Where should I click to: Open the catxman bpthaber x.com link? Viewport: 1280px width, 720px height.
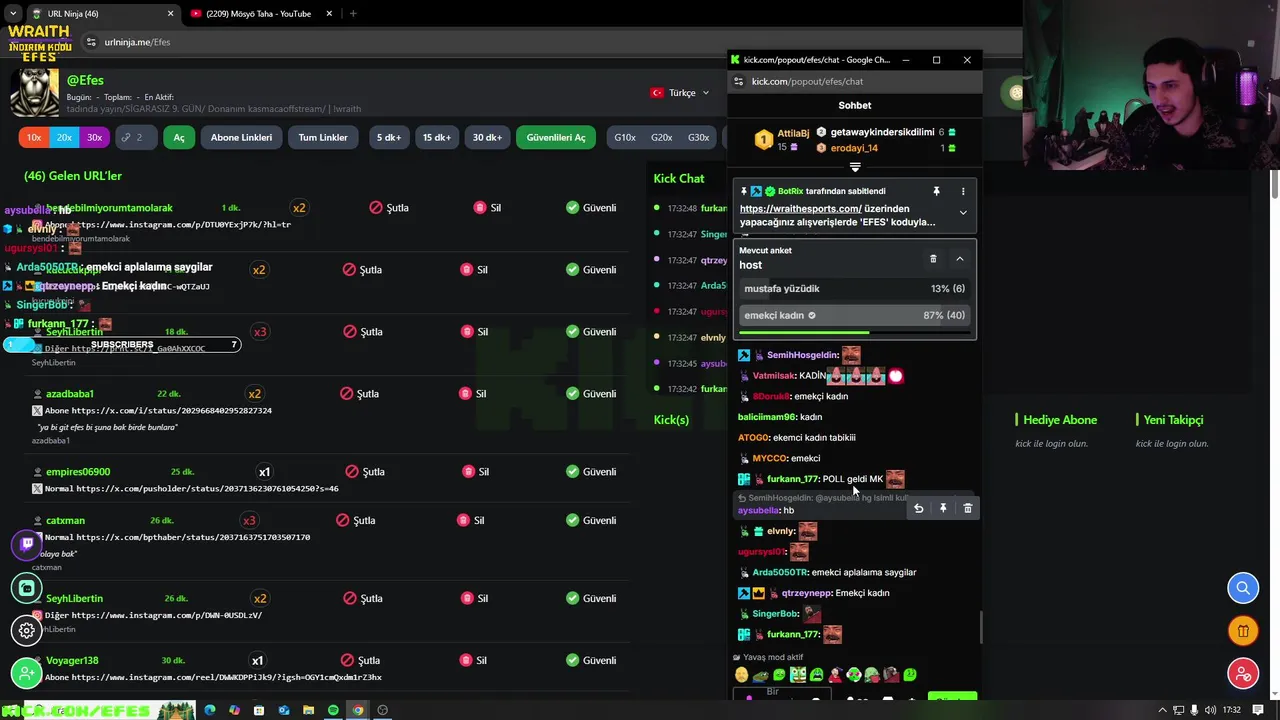tap(193, 537)
